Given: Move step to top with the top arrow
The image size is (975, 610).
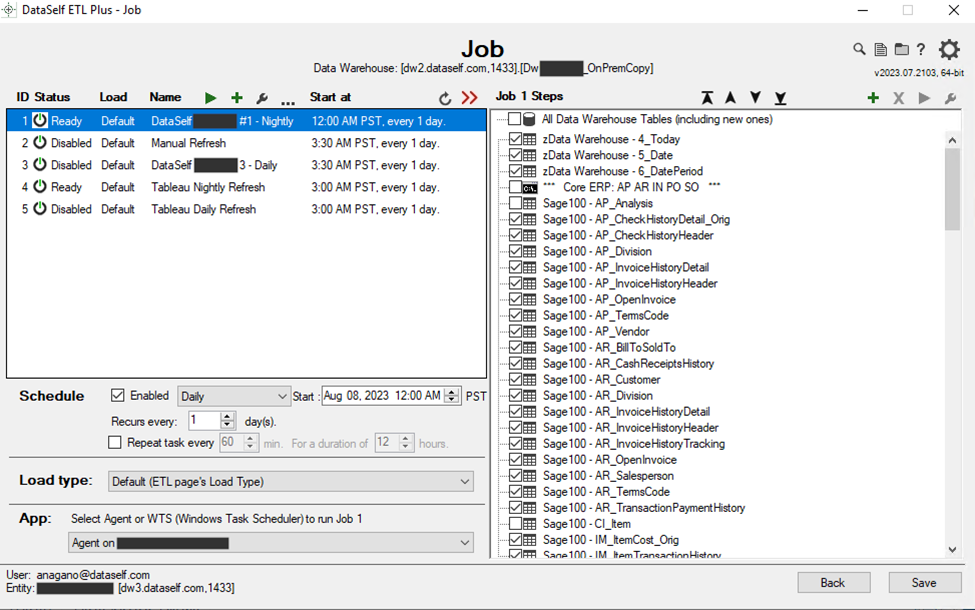Looking at the screenshot, I should 708,98.
